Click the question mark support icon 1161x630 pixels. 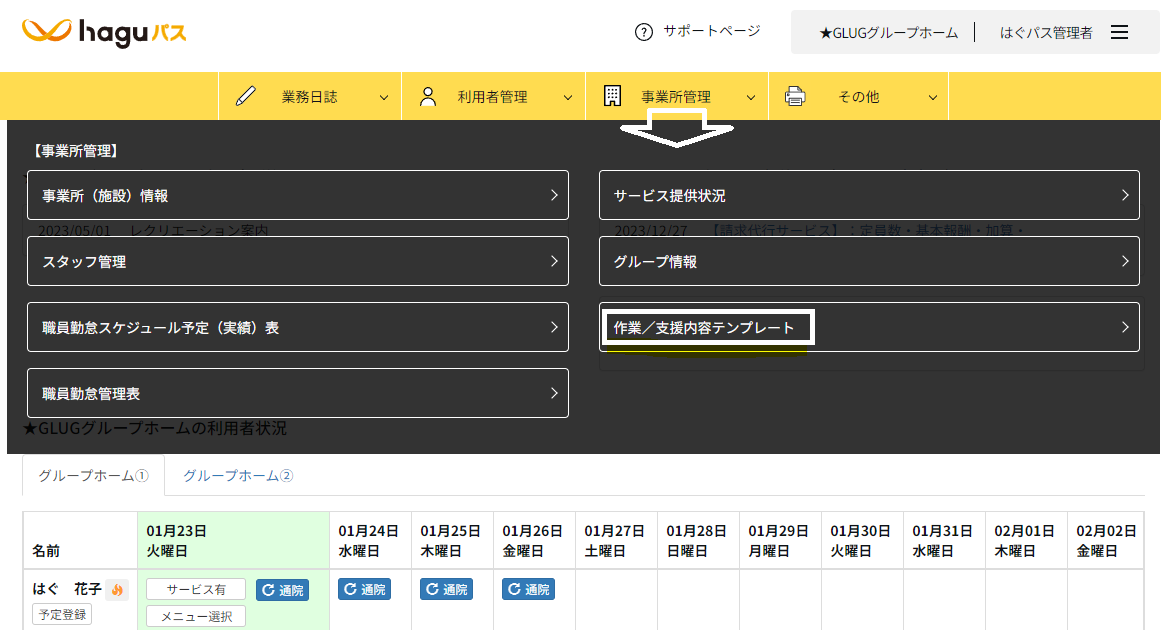(x=644, y=32)
